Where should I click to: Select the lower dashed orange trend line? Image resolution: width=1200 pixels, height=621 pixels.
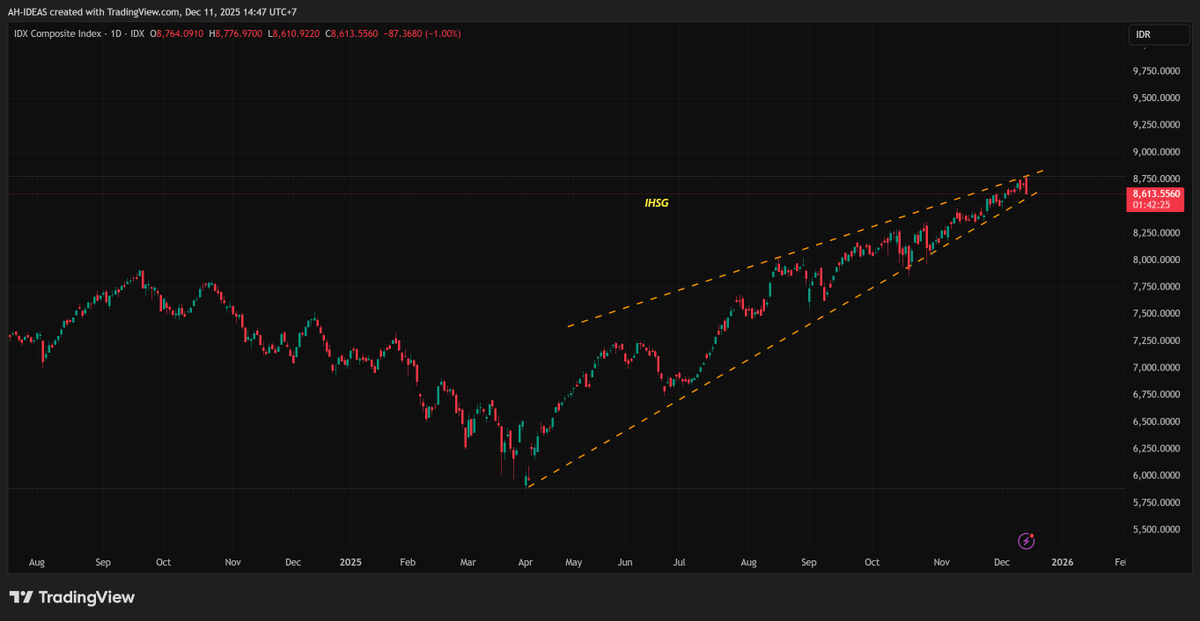782,340
